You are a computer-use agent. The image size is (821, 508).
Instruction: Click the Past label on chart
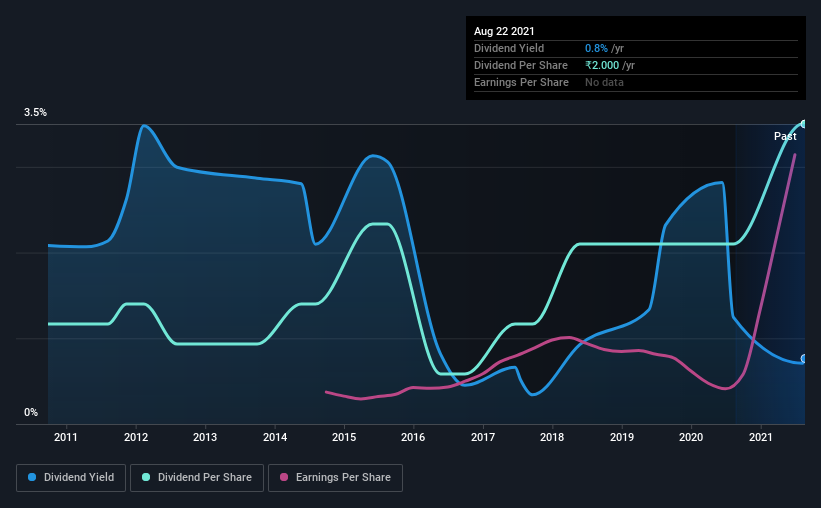pyautogui.click(x=785, y=136)
